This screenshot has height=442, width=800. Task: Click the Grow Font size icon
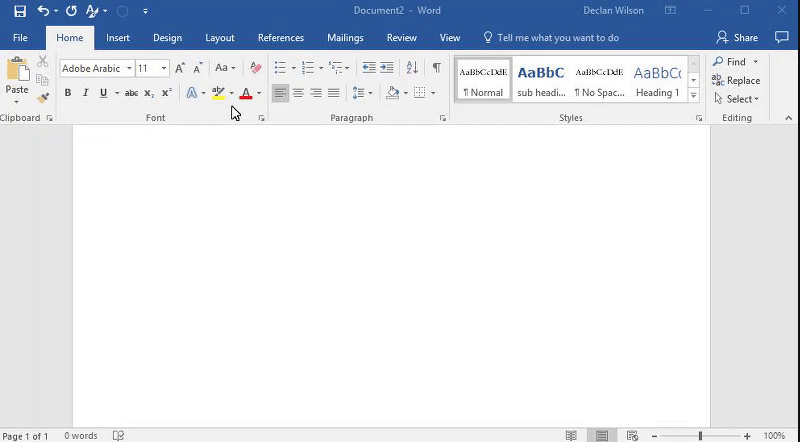coord(180,68)
